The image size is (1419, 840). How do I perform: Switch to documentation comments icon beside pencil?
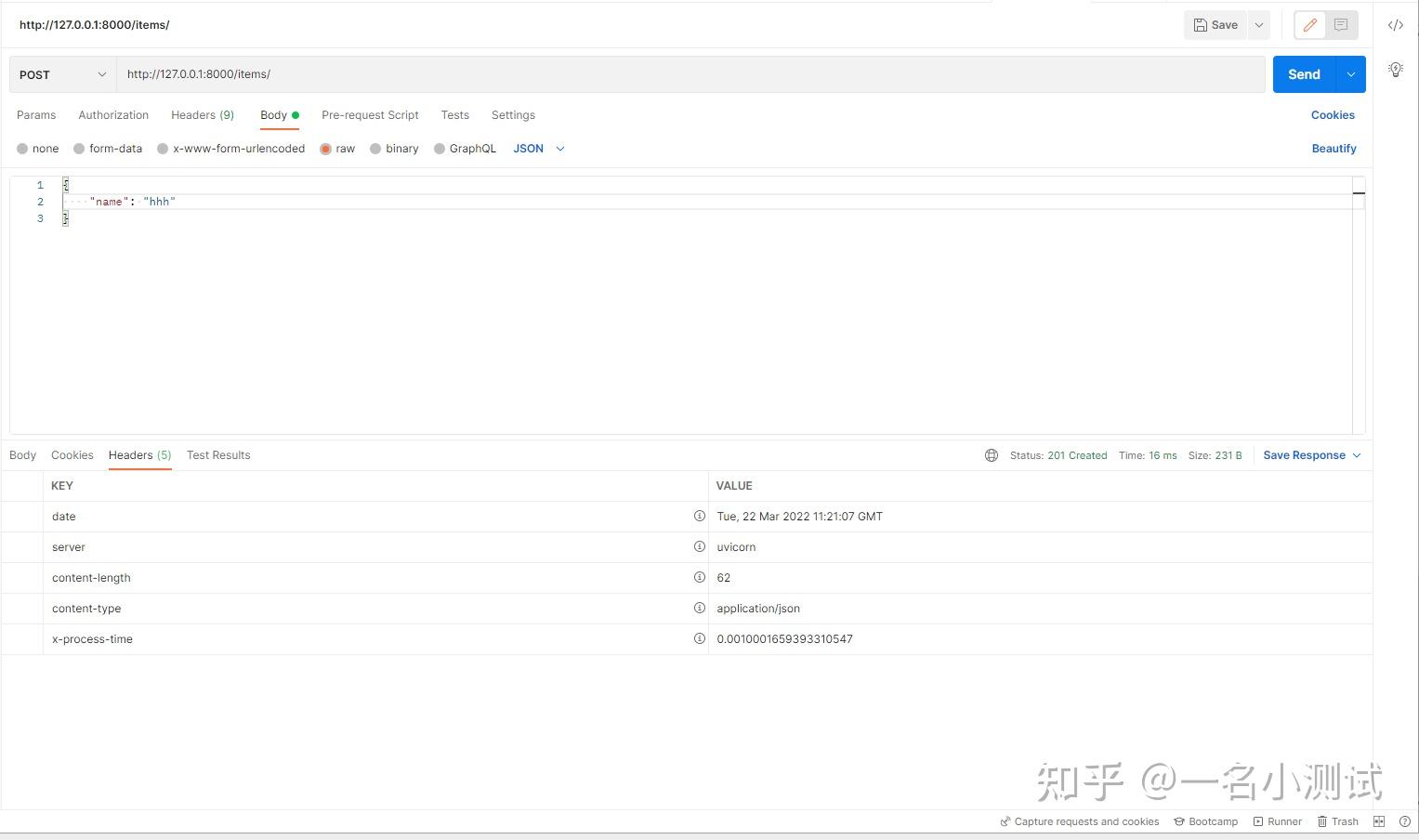(1339, 25)
